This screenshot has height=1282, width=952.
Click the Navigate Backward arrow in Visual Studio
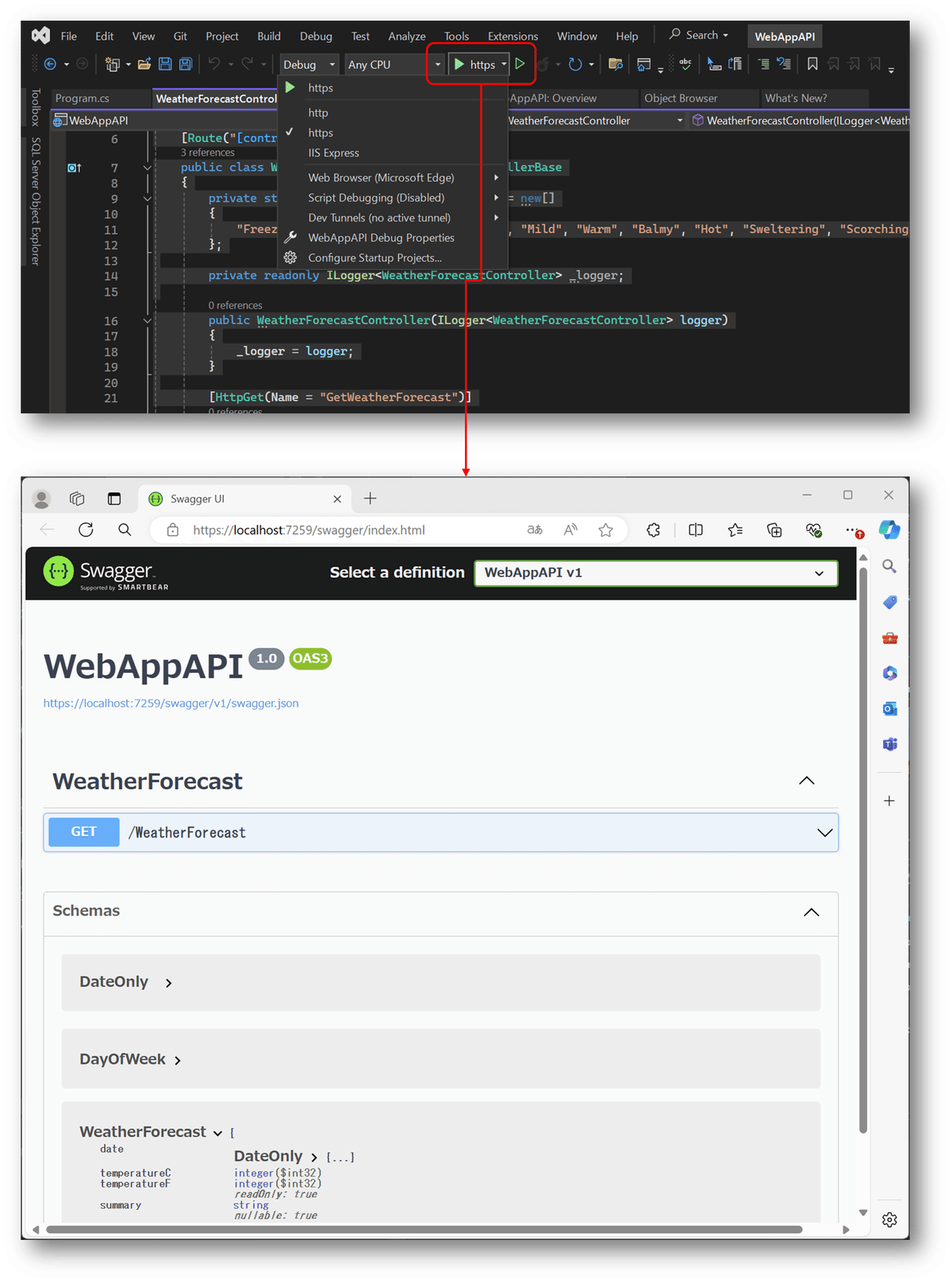click(50, 64)
